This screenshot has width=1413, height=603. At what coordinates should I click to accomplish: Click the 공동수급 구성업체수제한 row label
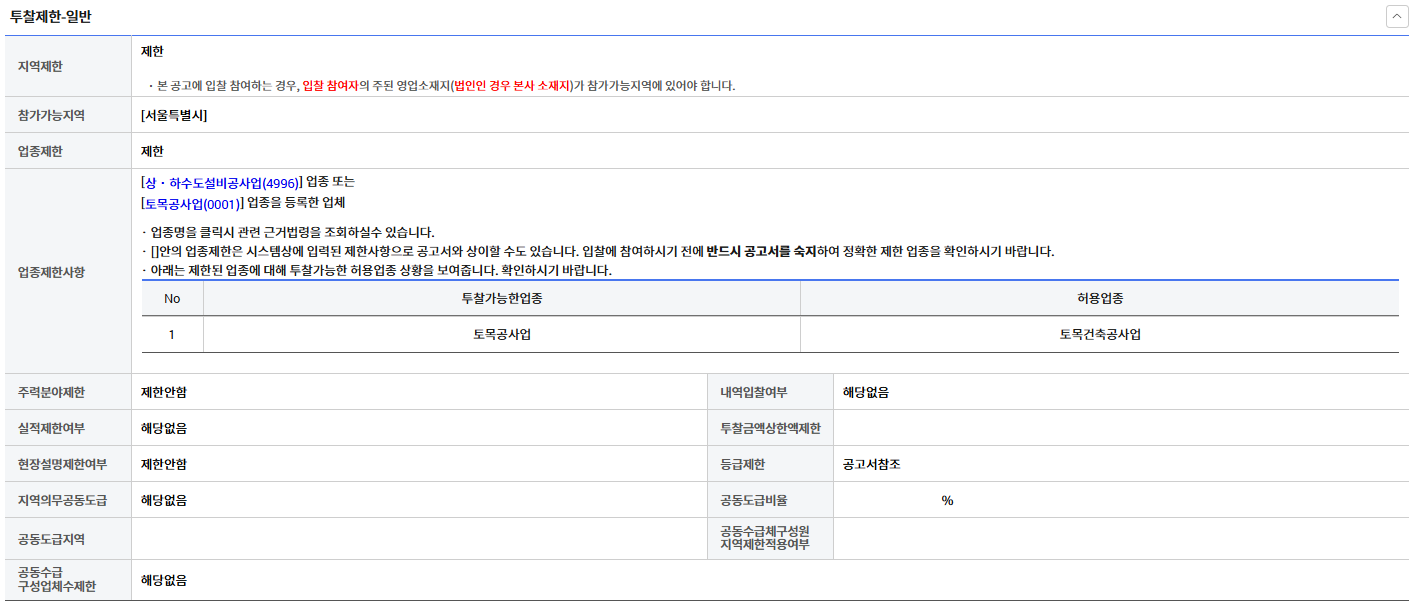[57, 580]
